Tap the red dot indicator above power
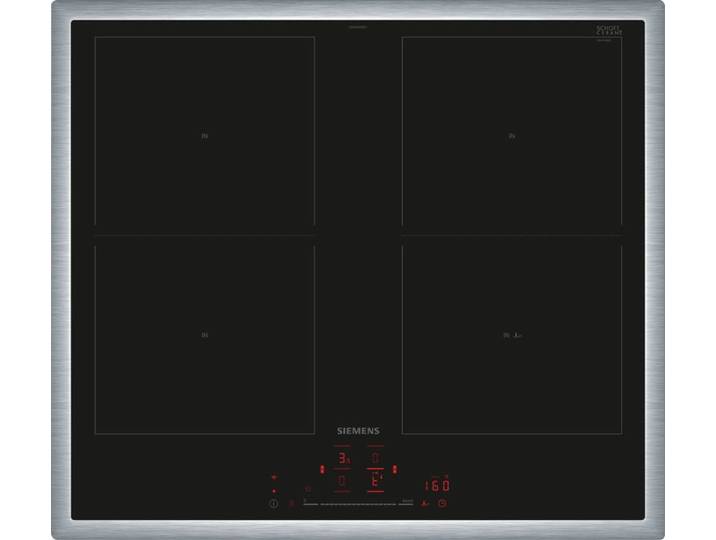The image size is (716, 540). tap(274, 491)
